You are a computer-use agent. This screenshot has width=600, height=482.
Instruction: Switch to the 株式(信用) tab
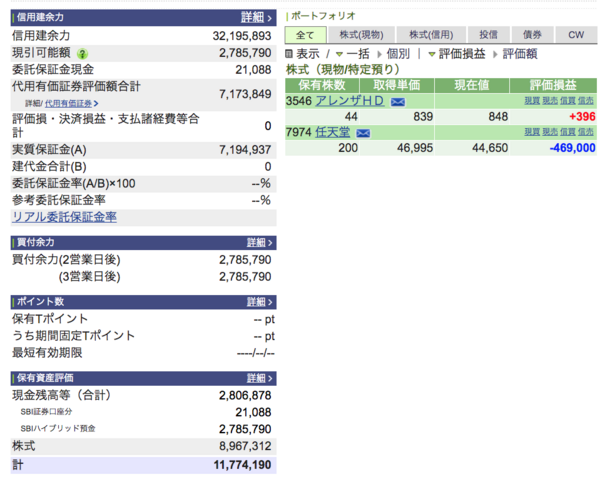point(431,35)
